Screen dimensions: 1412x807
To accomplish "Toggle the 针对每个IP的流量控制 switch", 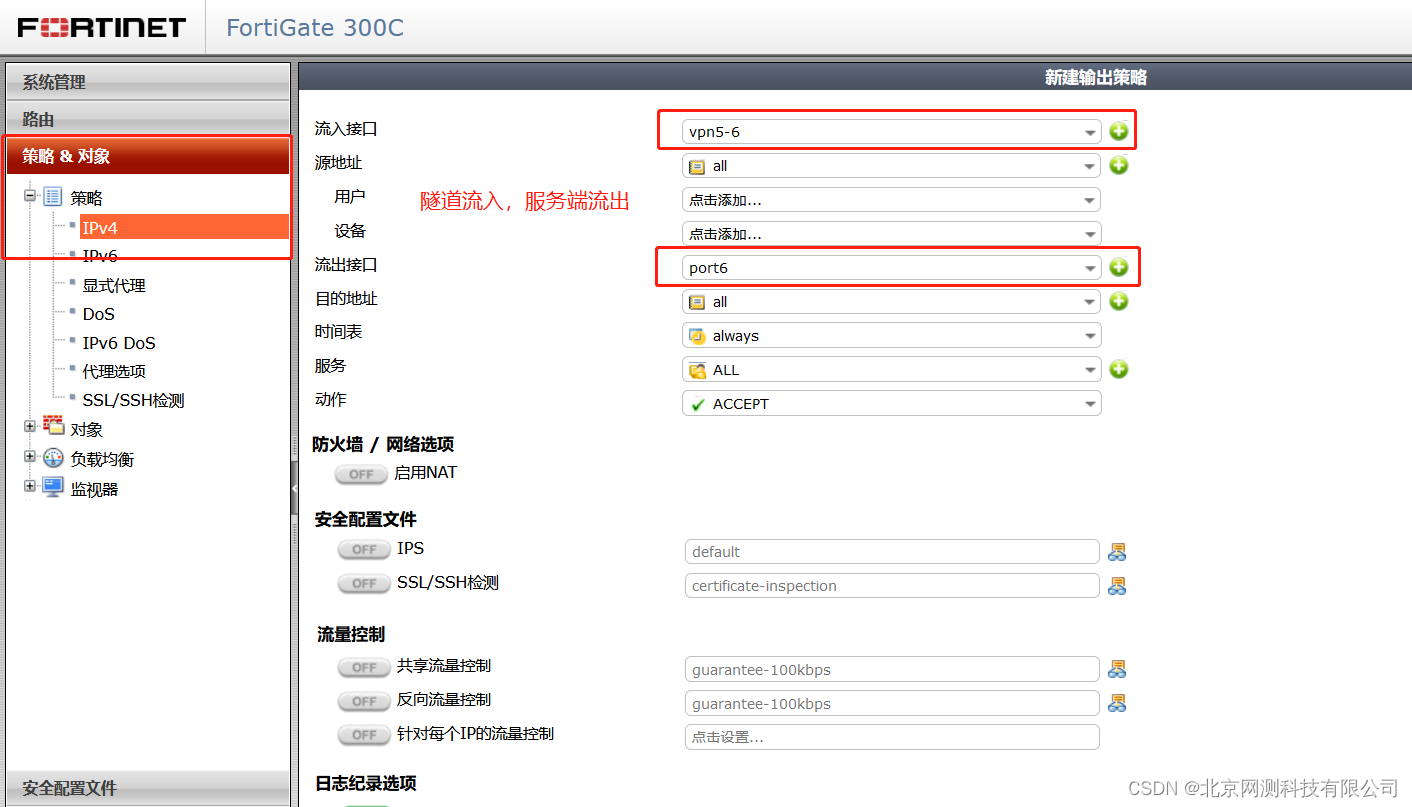I will click(365, 735).
